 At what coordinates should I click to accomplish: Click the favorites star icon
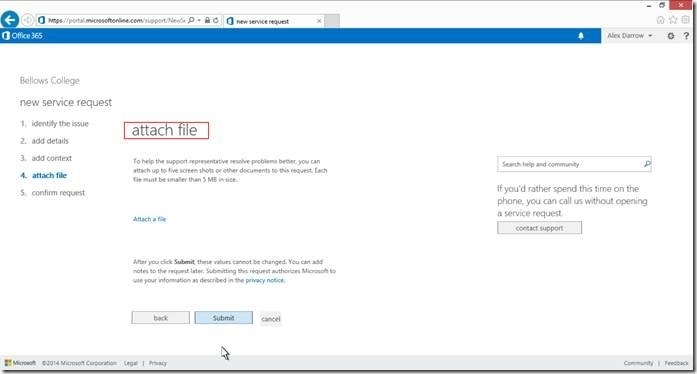coord(673,20)
